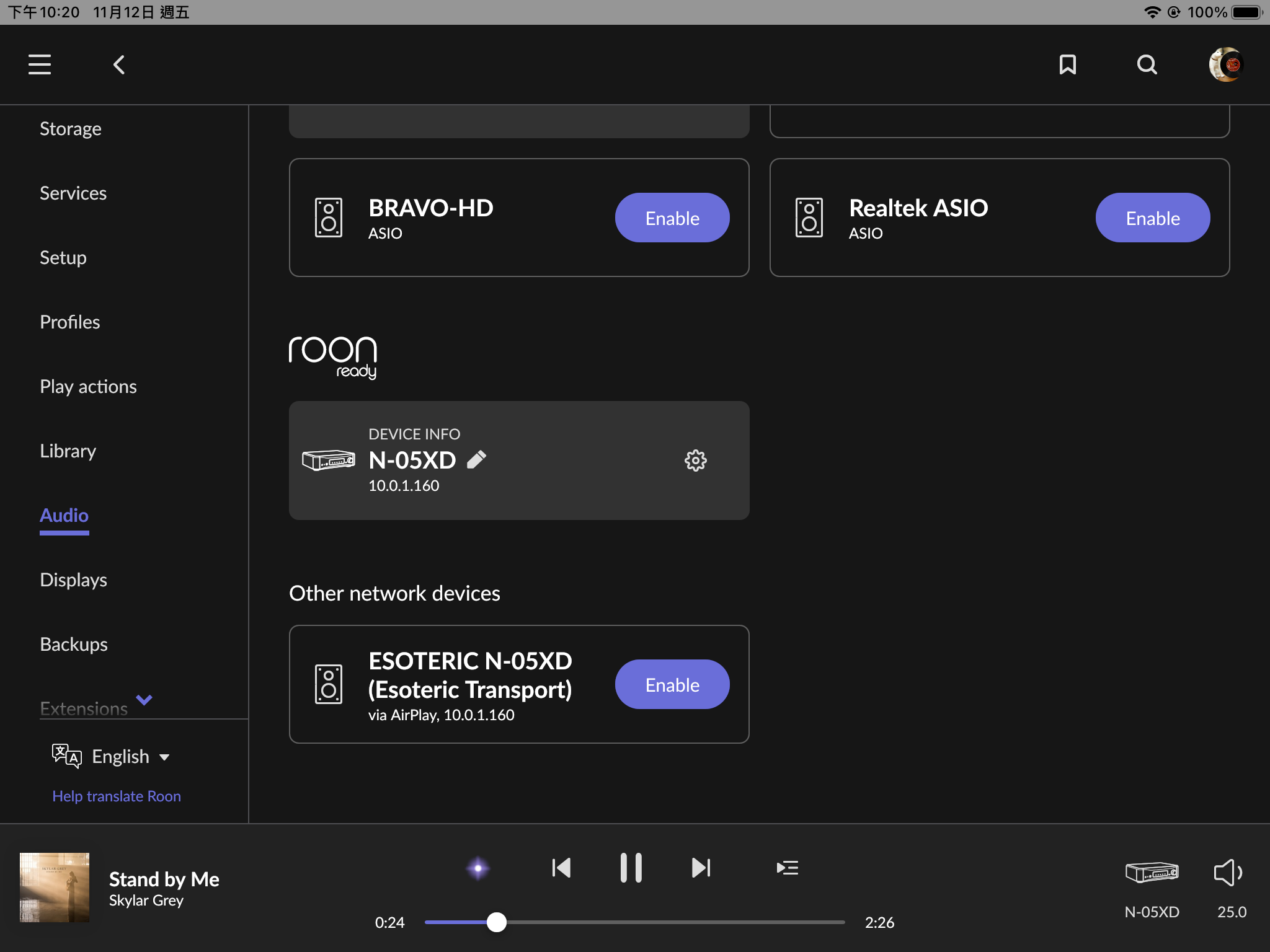Tap the Wi-Fi status icon
Viewport: 1270px width, 952px height.
[1152, 12]
